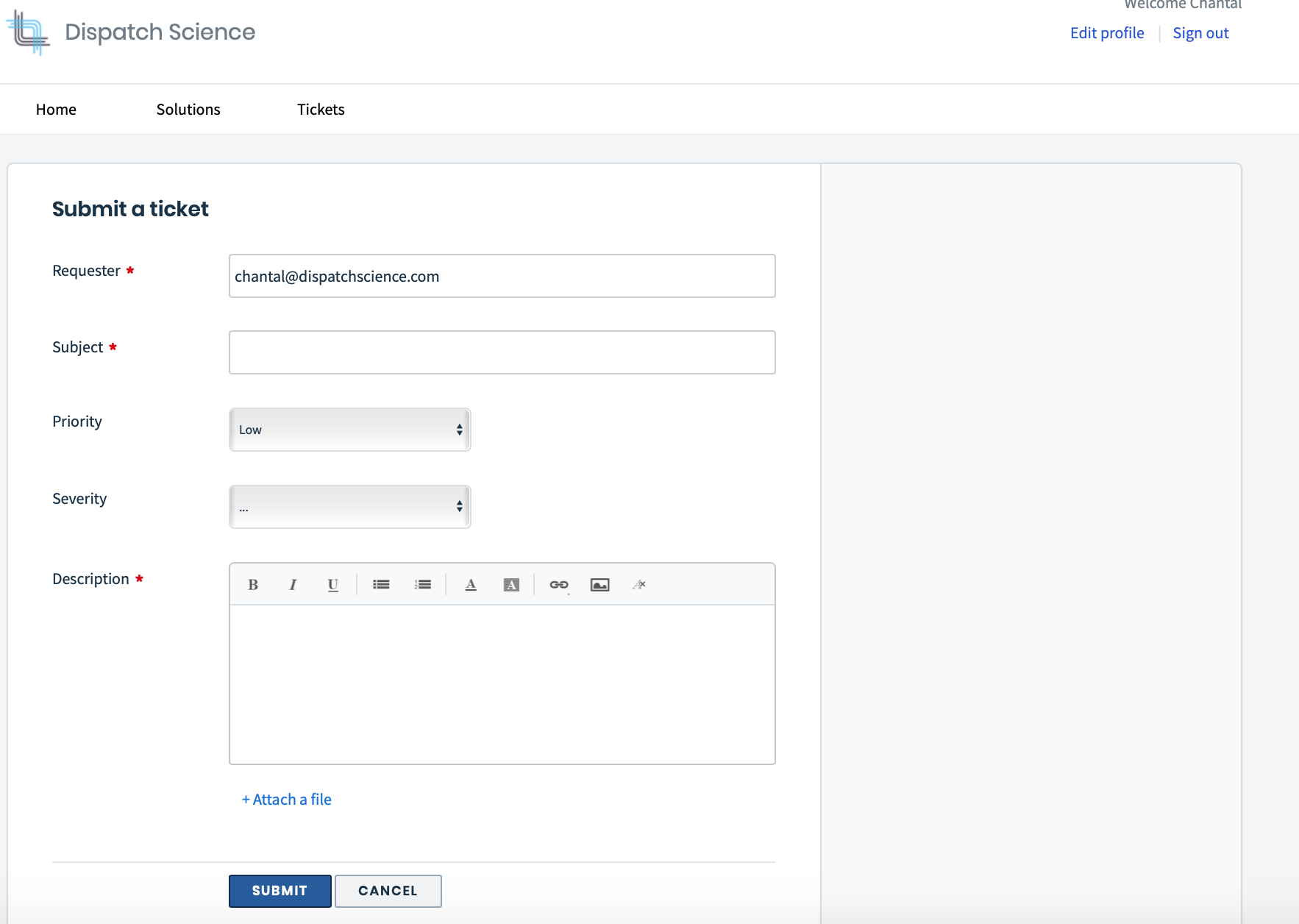Click Attach a file link

tap(287, 800)
